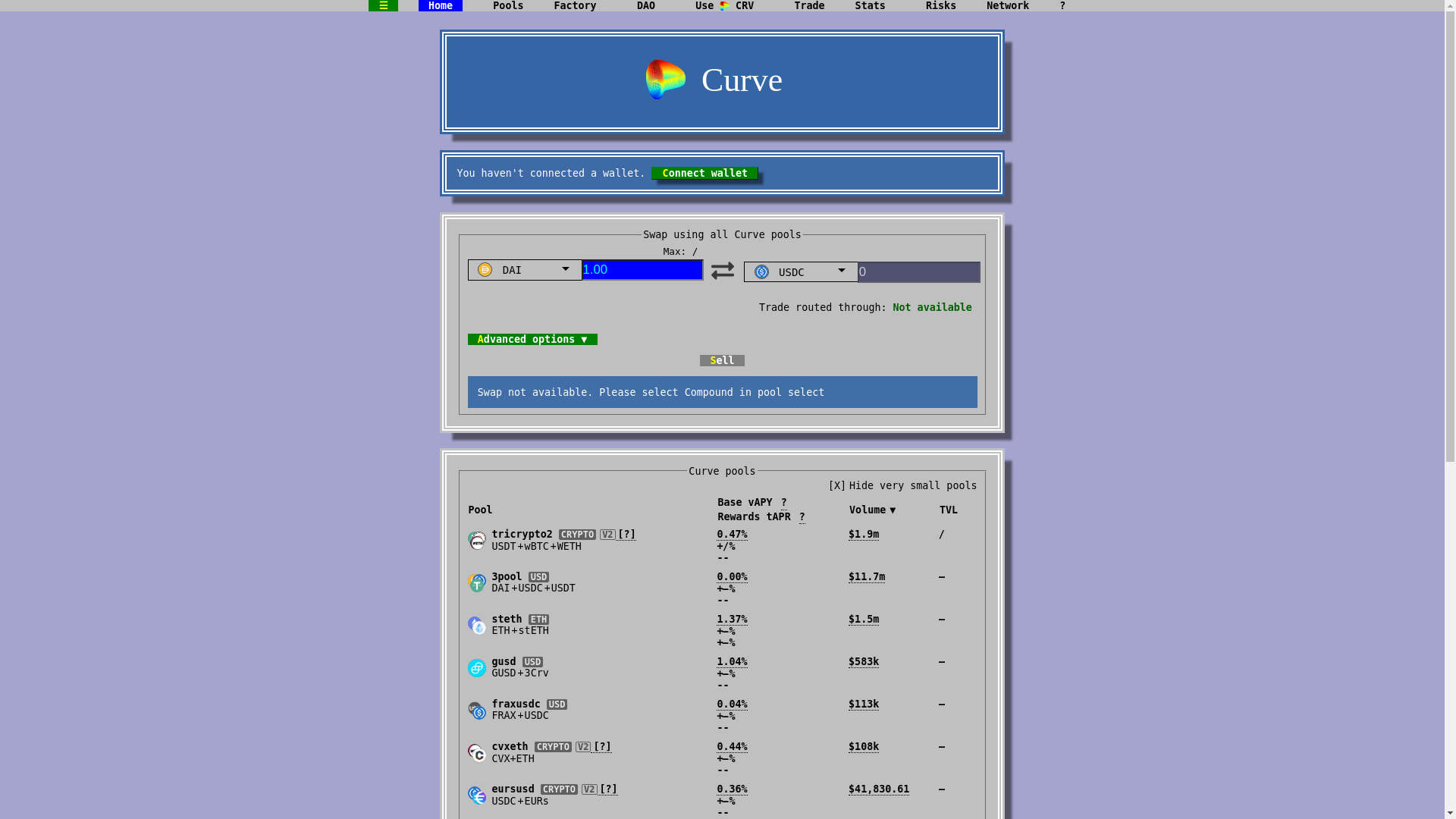Screen dimensions: 1456x819
Task: Click the gusd pool icon
Action: (x=477, y=667)
